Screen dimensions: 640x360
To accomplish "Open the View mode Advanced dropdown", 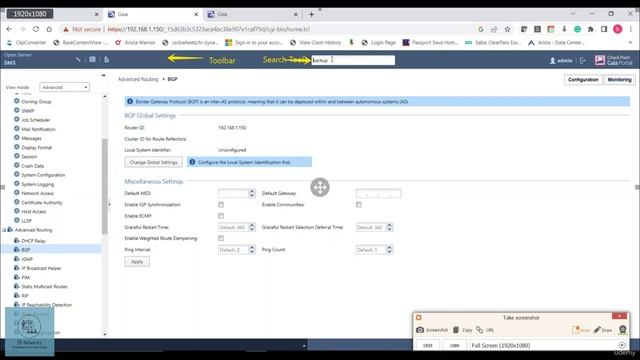I will [64, 87].
